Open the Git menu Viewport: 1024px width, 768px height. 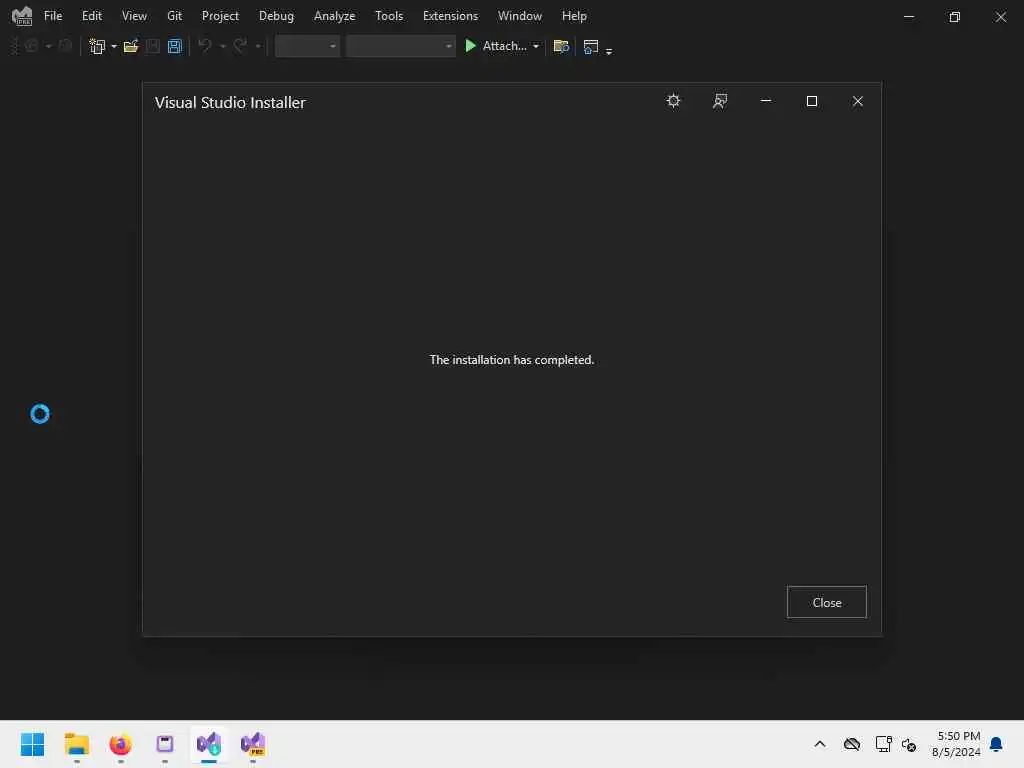174,16
